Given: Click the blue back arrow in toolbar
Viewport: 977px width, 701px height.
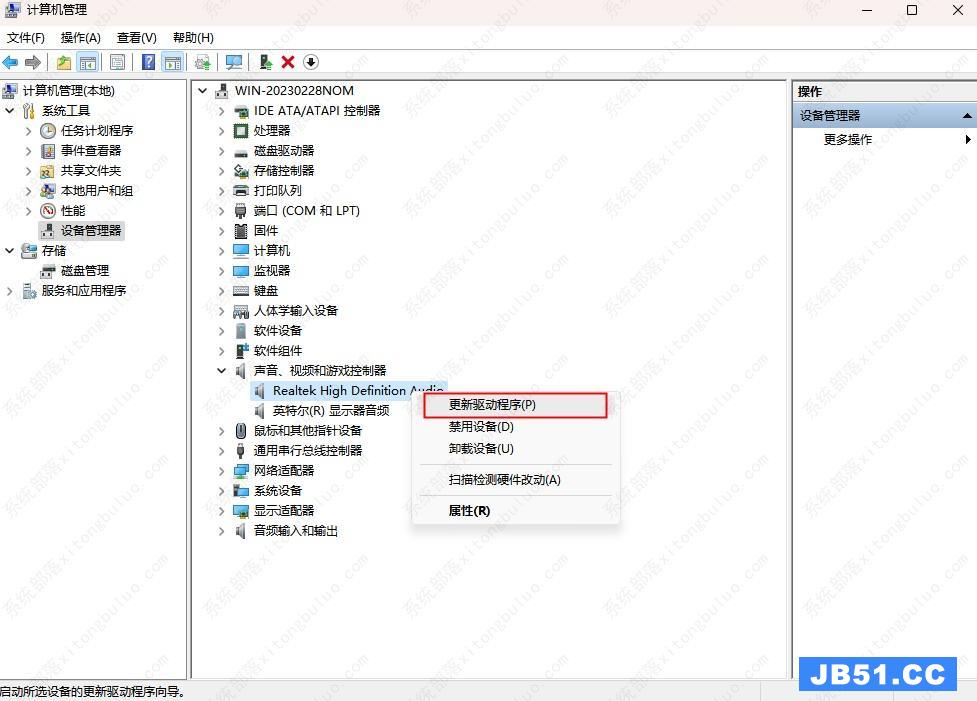Looking at the screenshot, I should [11, 62].
